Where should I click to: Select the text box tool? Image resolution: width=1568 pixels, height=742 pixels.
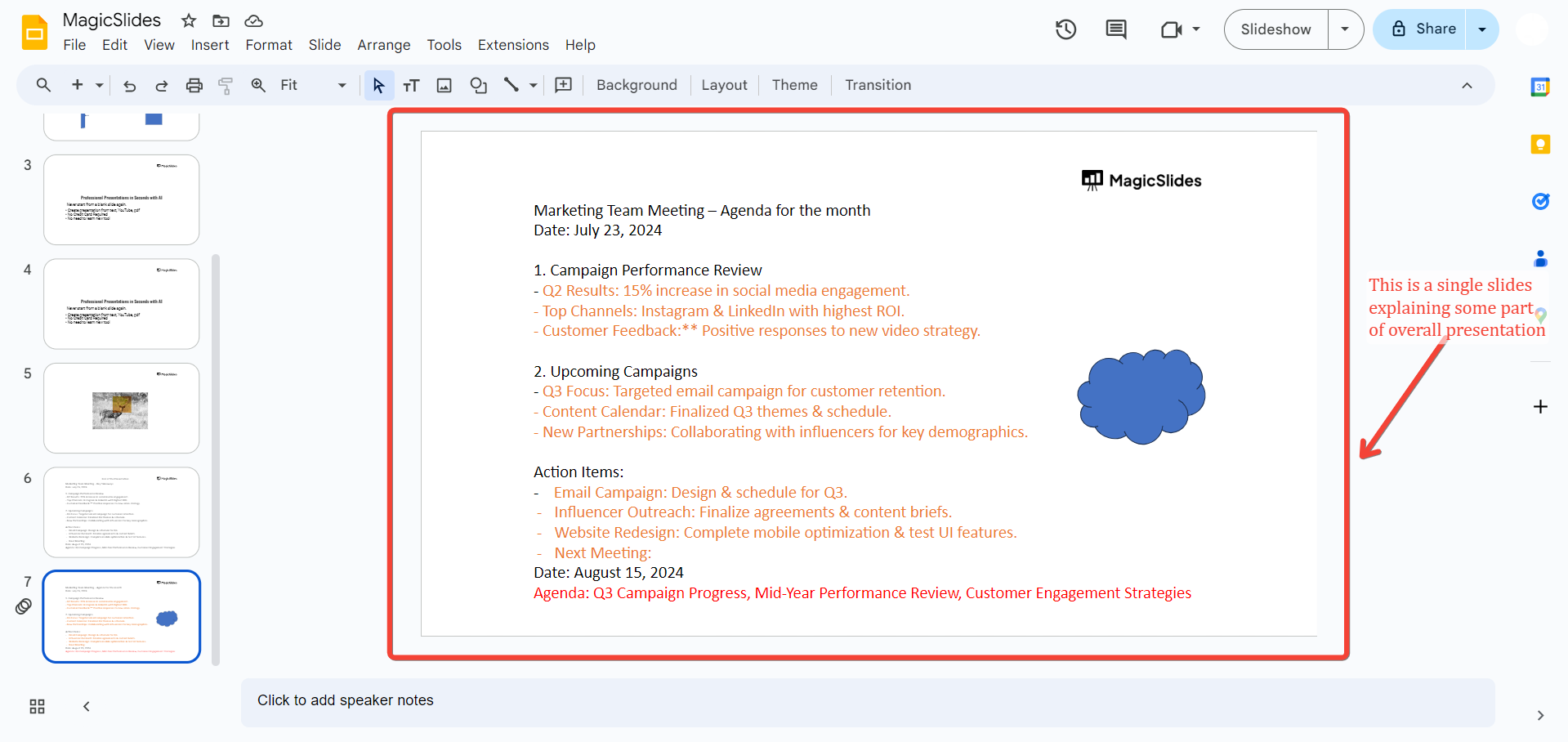pyautogui.click(x=411, y=86)
